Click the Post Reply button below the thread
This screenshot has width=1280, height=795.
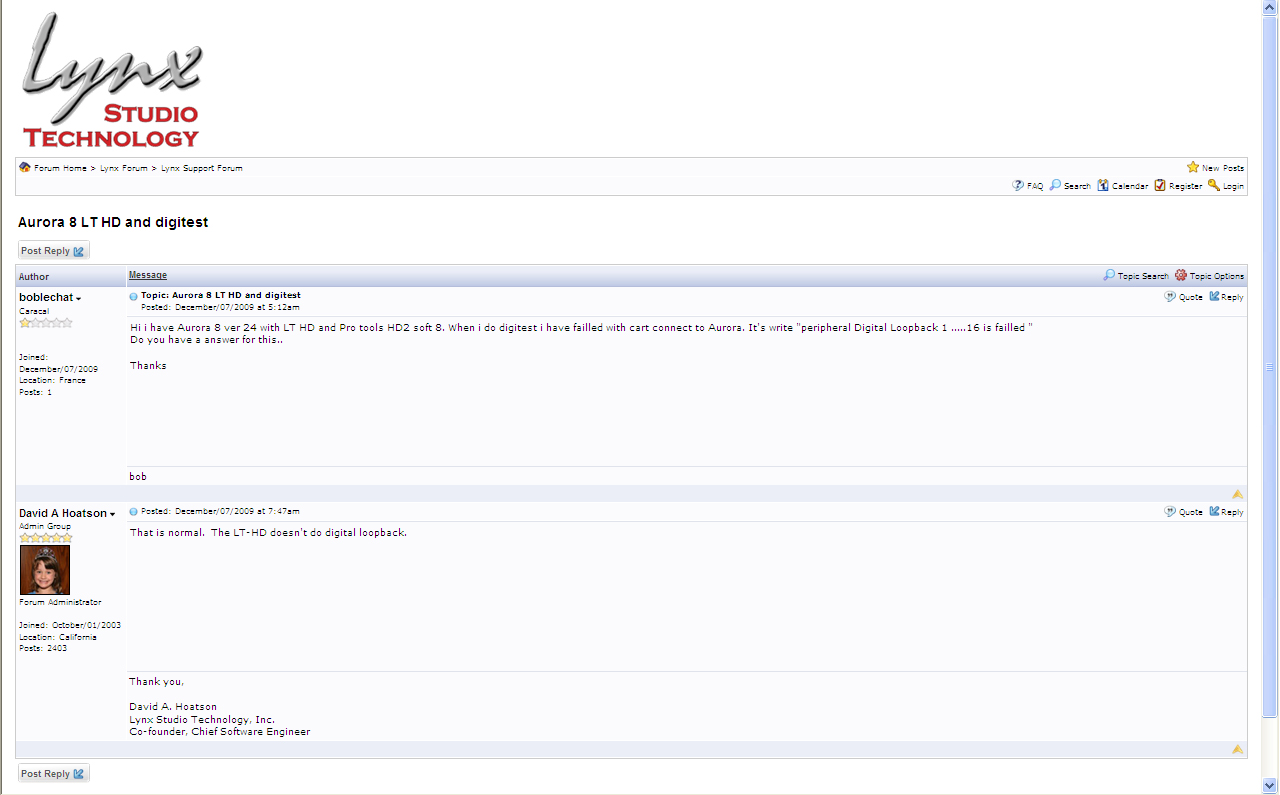point(54,774)
